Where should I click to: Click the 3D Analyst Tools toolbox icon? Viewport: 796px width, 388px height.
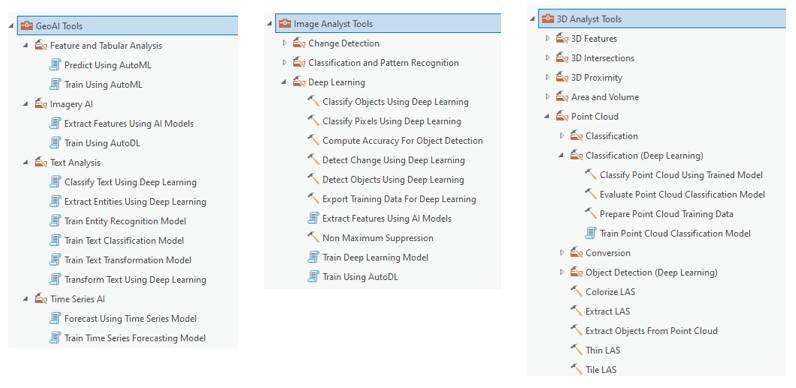[x=548, y=19]
